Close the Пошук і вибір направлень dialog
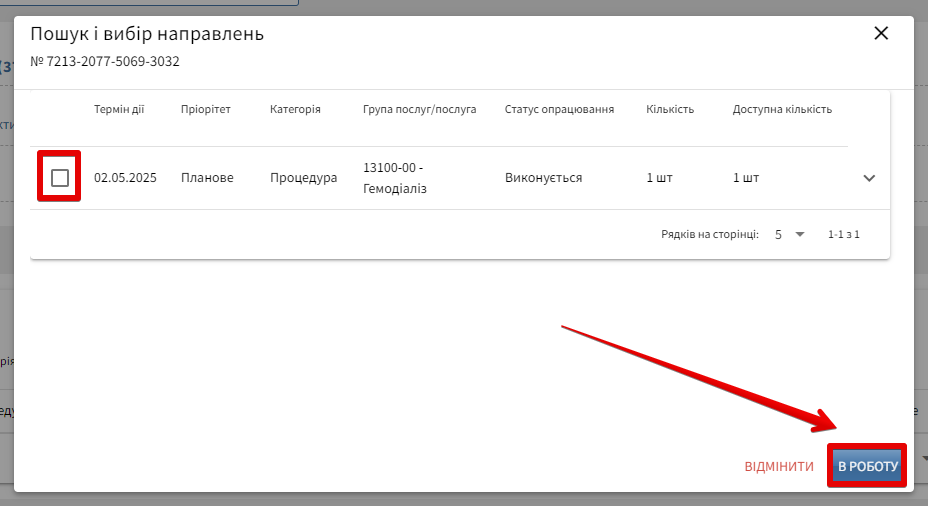 pyautogui.click(x=881, y=33)
